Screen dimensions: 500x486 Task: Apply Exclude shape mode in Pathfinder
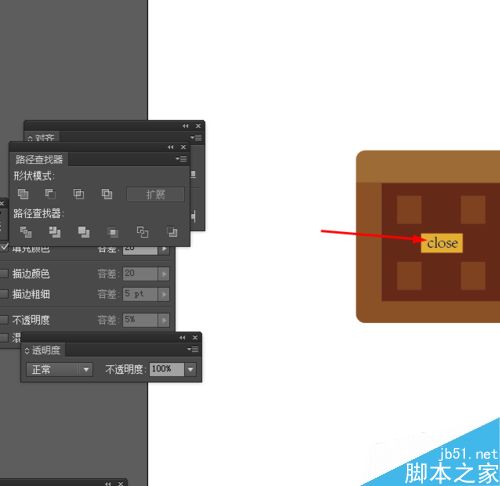(x=107, y=194)
